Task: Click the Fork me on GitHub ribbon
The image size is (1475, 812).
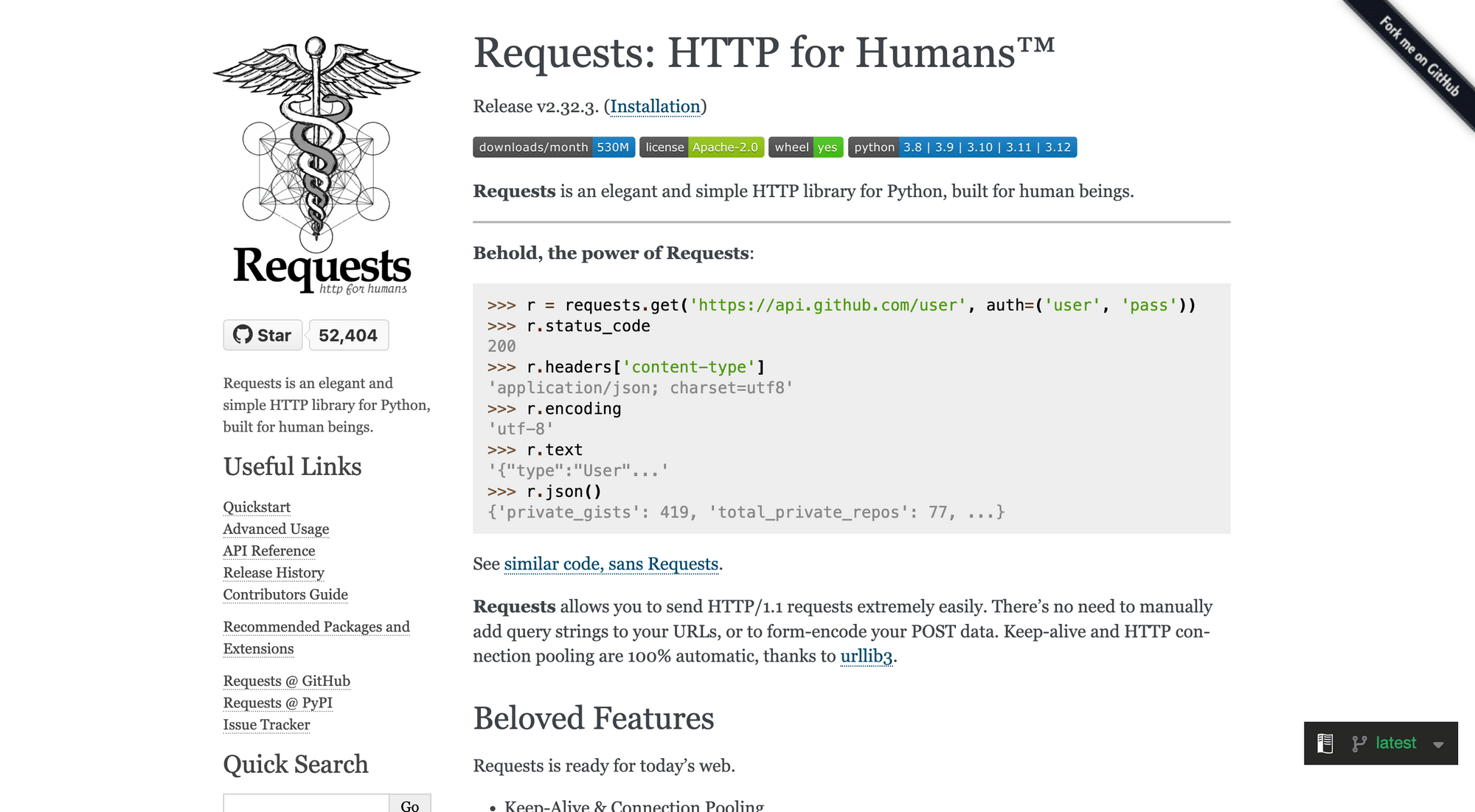Action: [x=1419, y=57]
